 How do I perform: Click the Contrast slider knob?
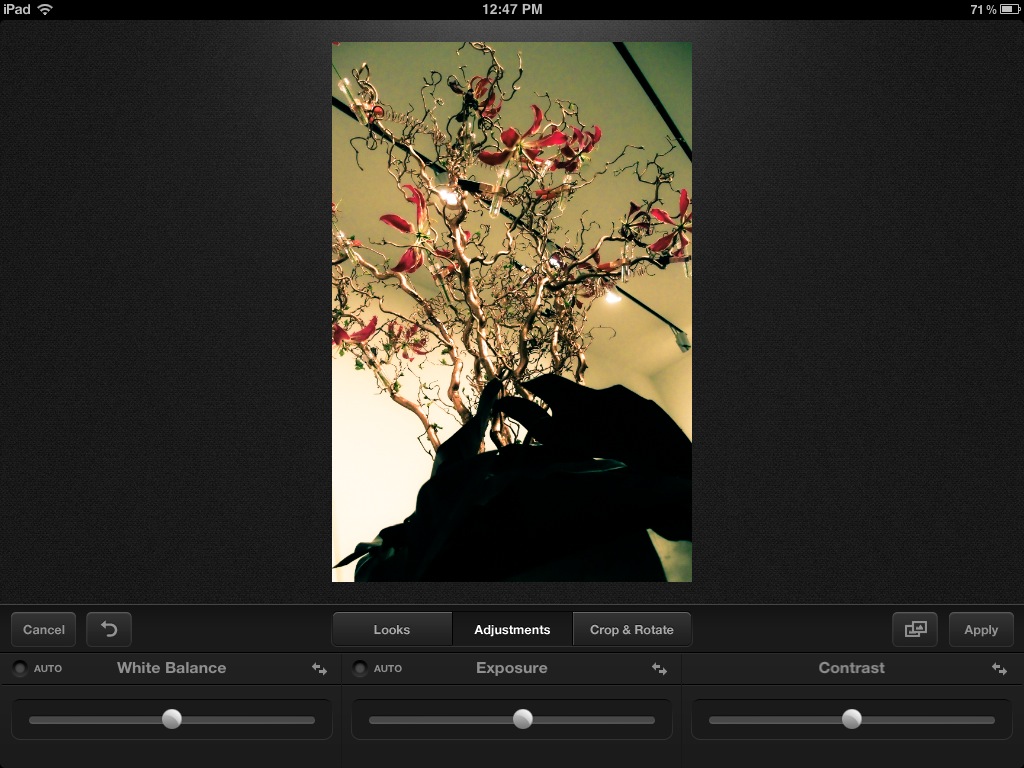pyautogui.click(x=852, y=719)
